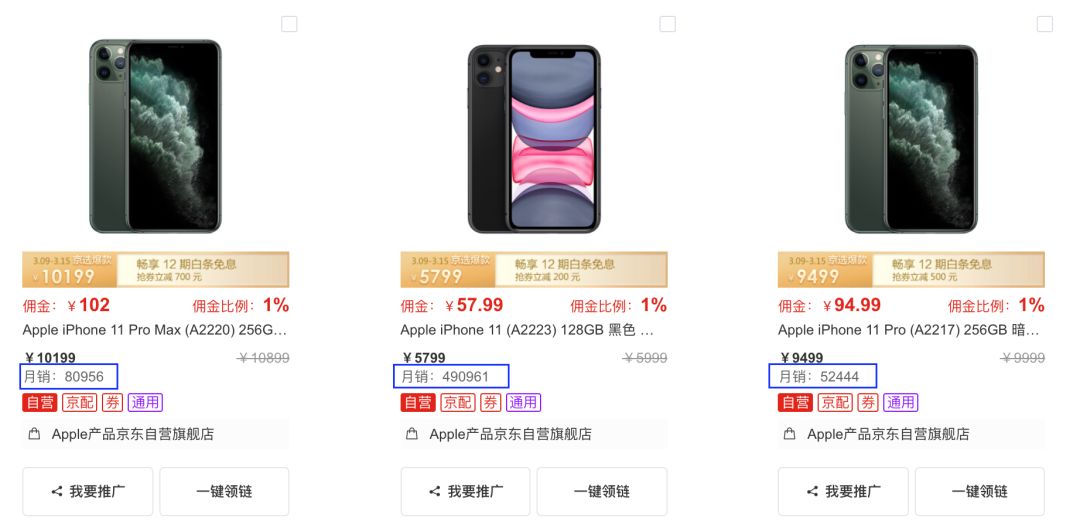
Task: Click the 券 coupon badge on the iPhone 11 card
Action: pos(490,402)
